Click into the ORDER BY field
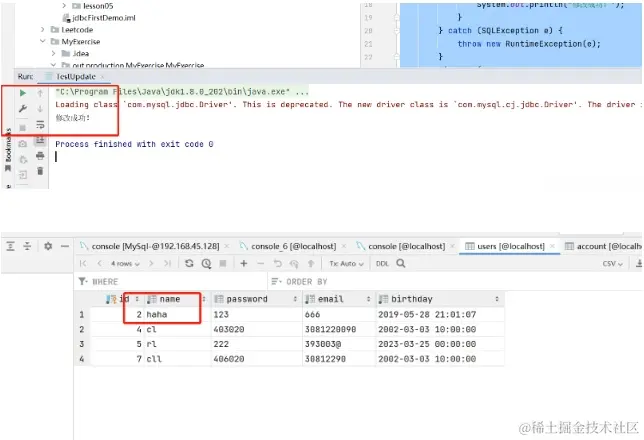This screenshot has height=440, width=644. pos(455,281)
